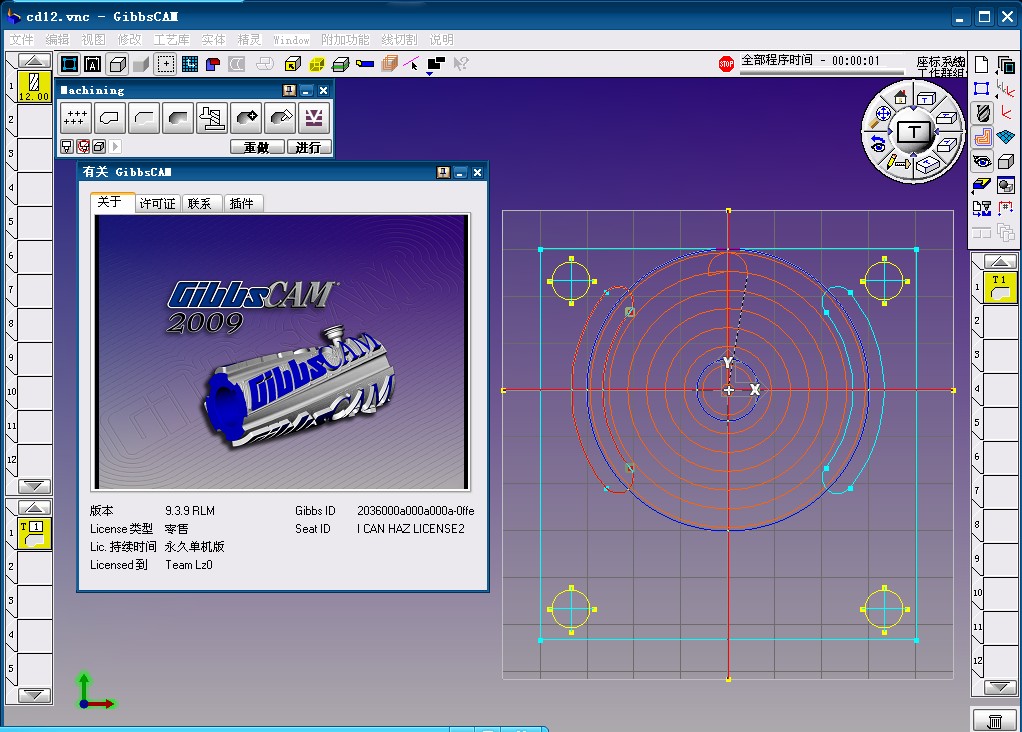Toggle the Render eye icon in right palette
Viewport: 1022px width, 732px height.
coord(982,161)
